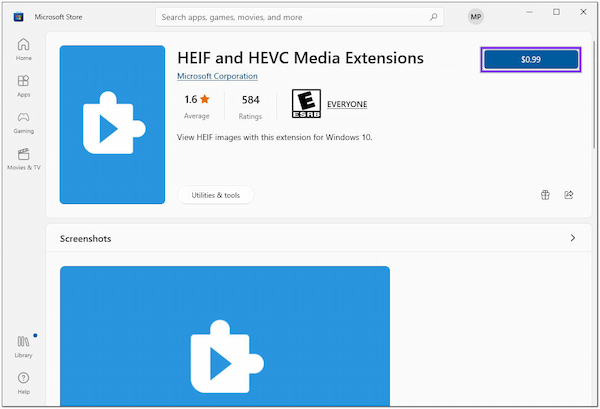Click the Microsoft Store logo icon
This screenshot has height=409, width=600.
tap(18, 17)
